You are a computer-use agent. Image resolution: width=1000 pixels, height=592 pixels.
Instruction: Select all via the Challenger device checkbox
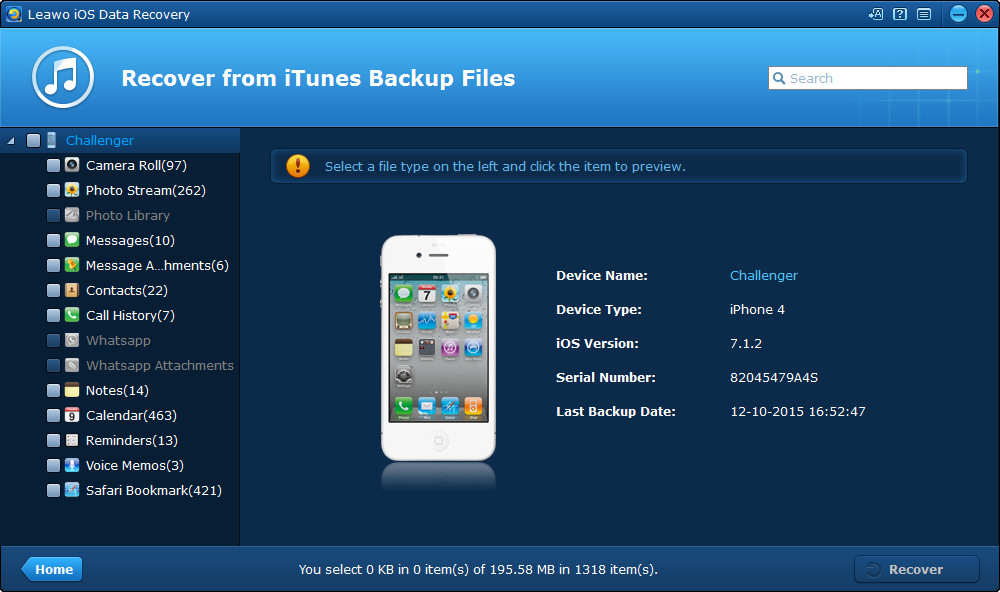[33, 141]
